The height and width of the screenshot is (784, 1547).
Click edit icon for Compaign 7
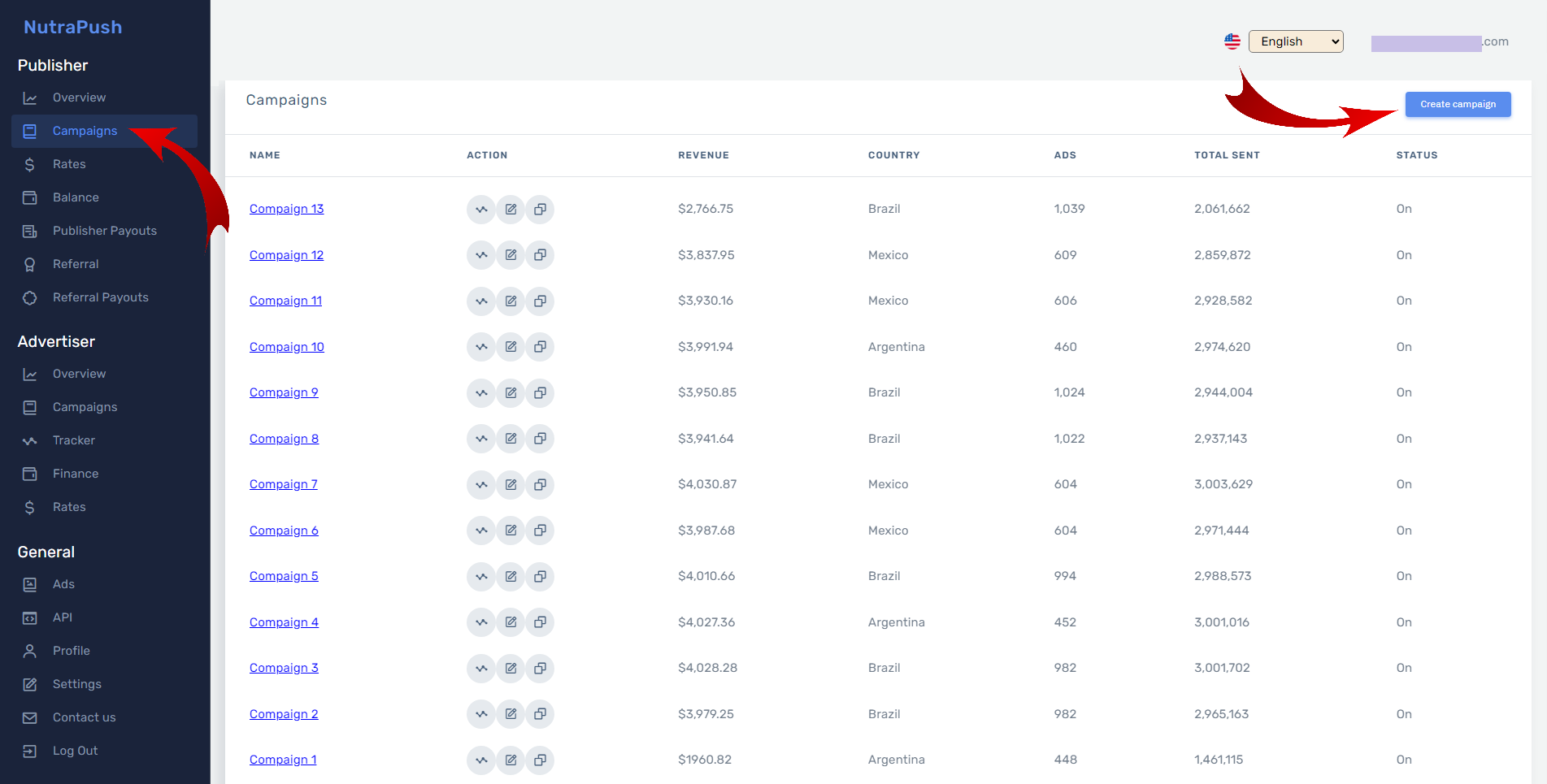[511, 485]
